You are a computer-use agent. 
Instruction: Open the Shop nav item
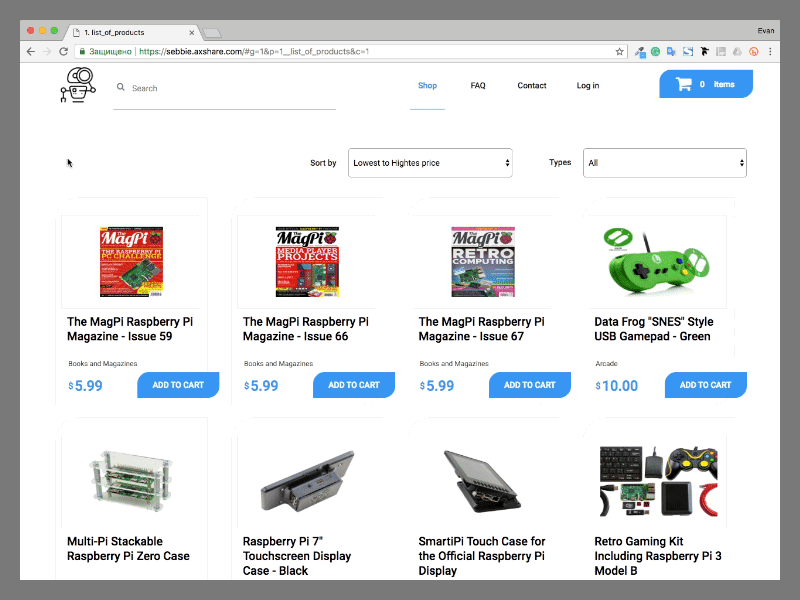tap(428, 85)
